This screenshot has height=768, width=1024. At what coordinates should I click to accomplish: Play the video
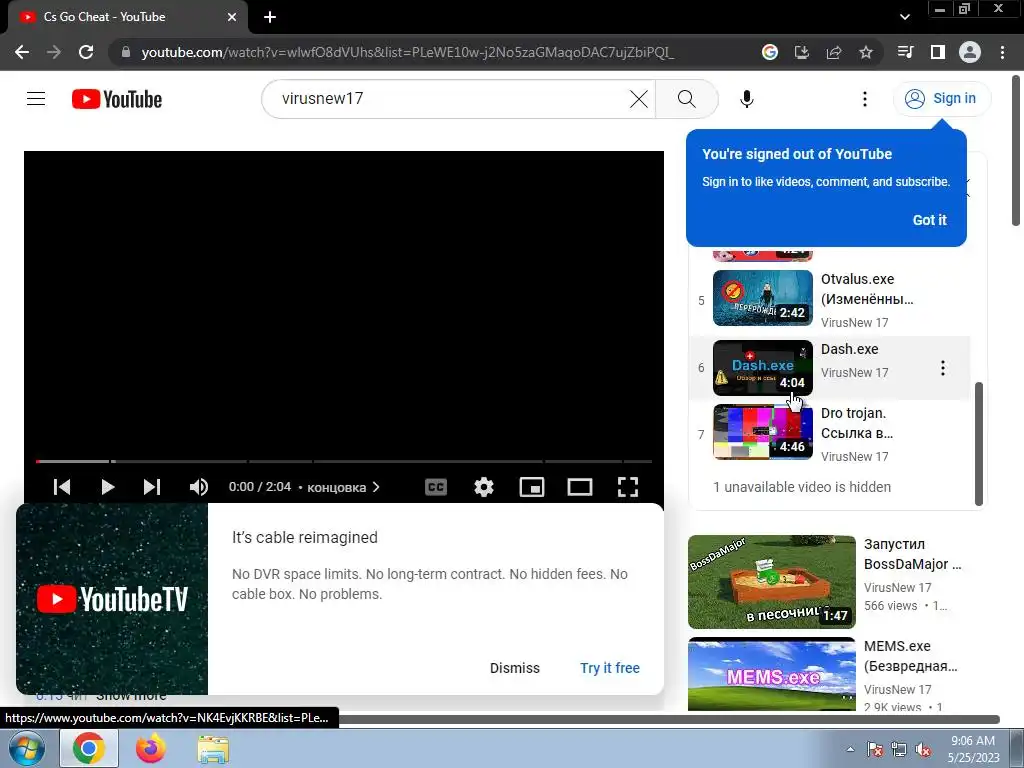pos(108,487)
